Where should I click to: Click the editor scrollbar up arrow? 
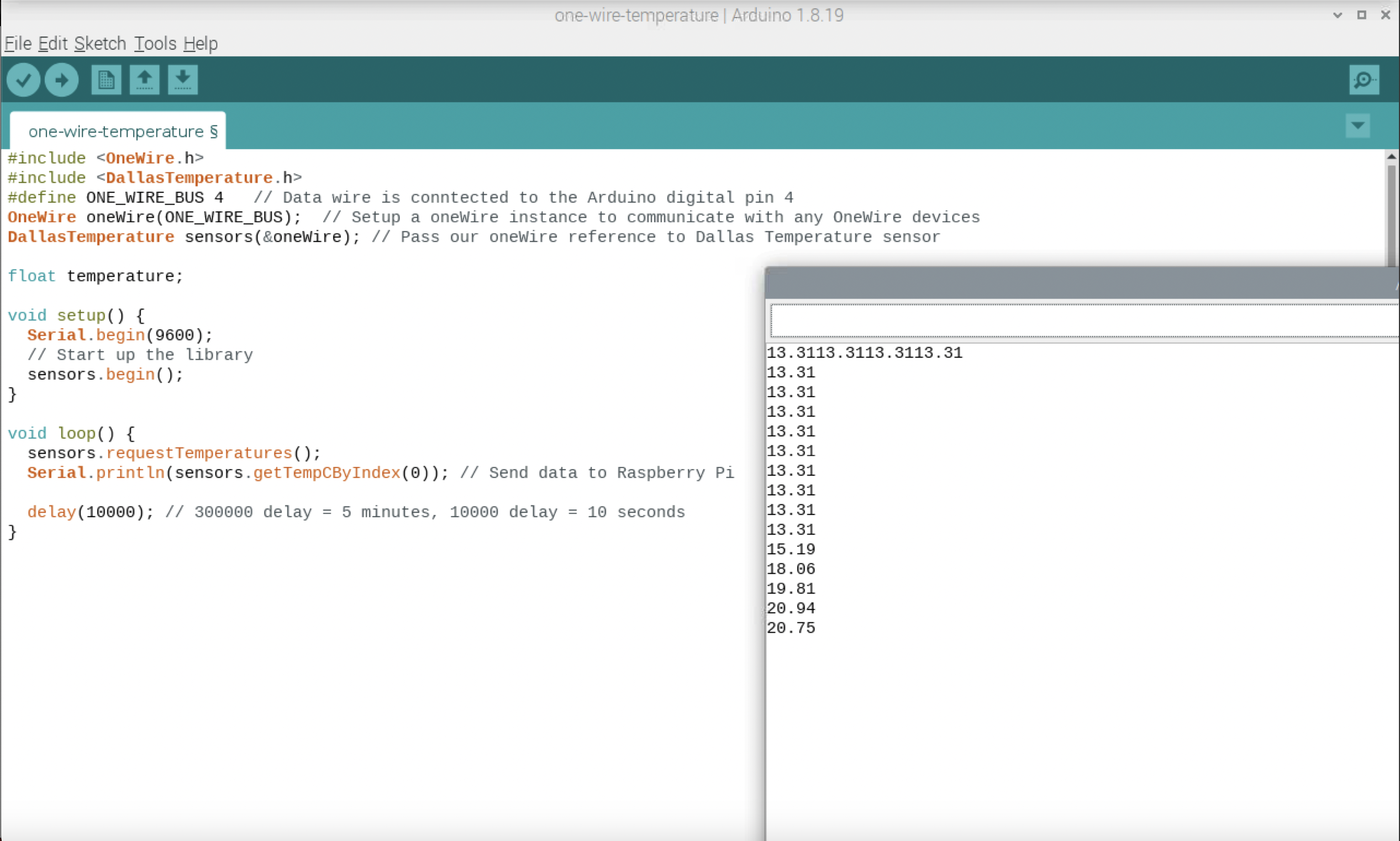1391,156
